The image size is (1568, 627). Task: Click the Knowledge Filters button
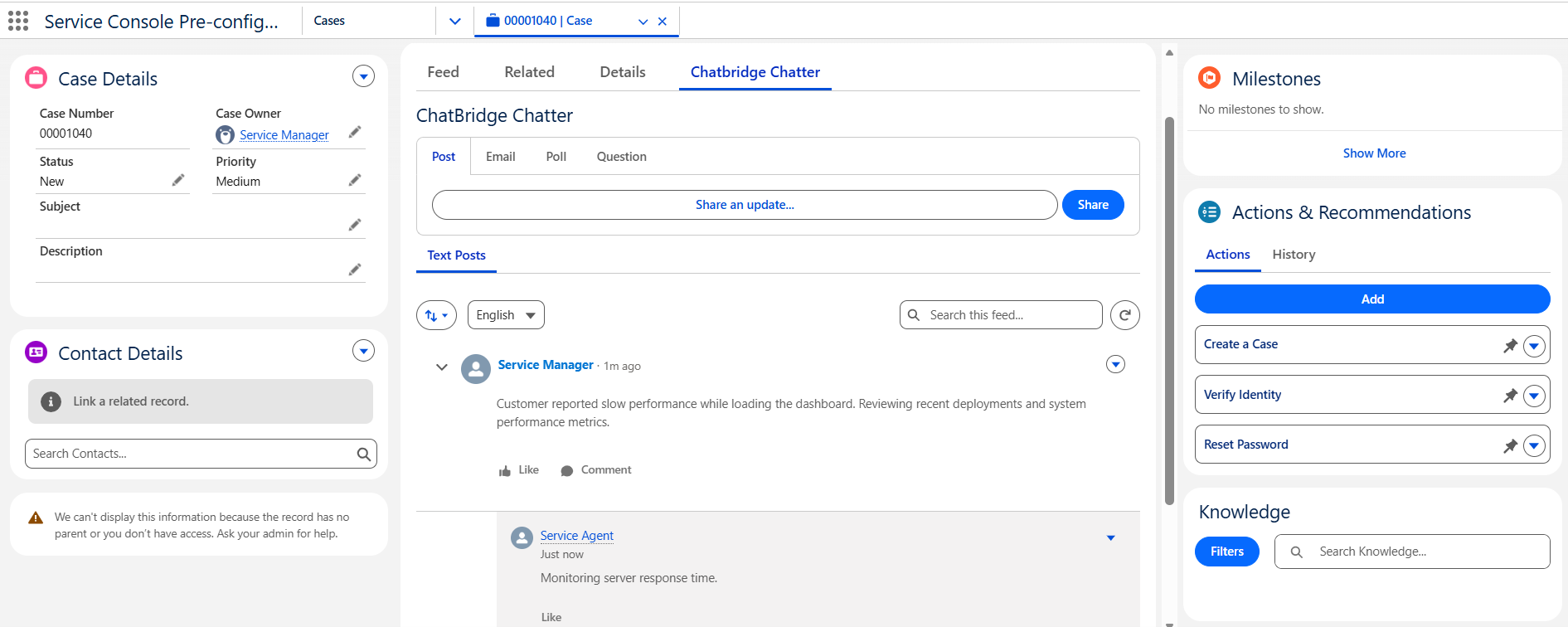point(1226,552)
